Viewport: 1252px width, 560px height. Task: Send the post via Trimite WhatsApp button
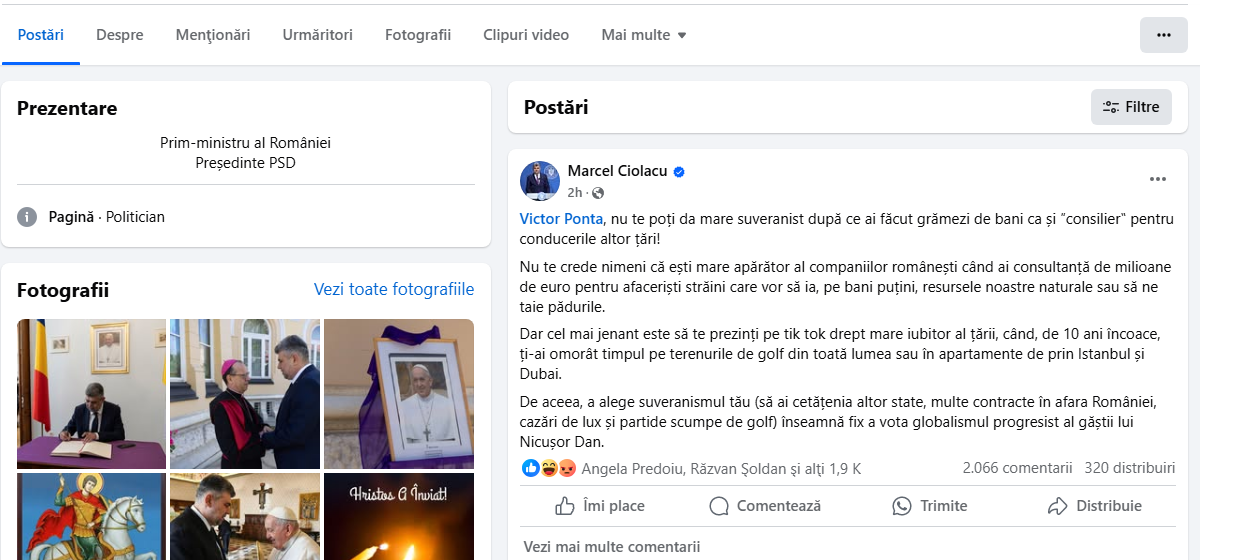(930, 506)
